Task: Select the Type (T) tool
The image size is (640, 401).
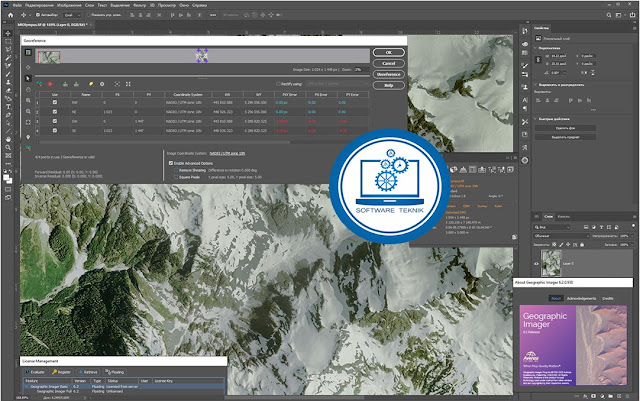Action: 8,107
